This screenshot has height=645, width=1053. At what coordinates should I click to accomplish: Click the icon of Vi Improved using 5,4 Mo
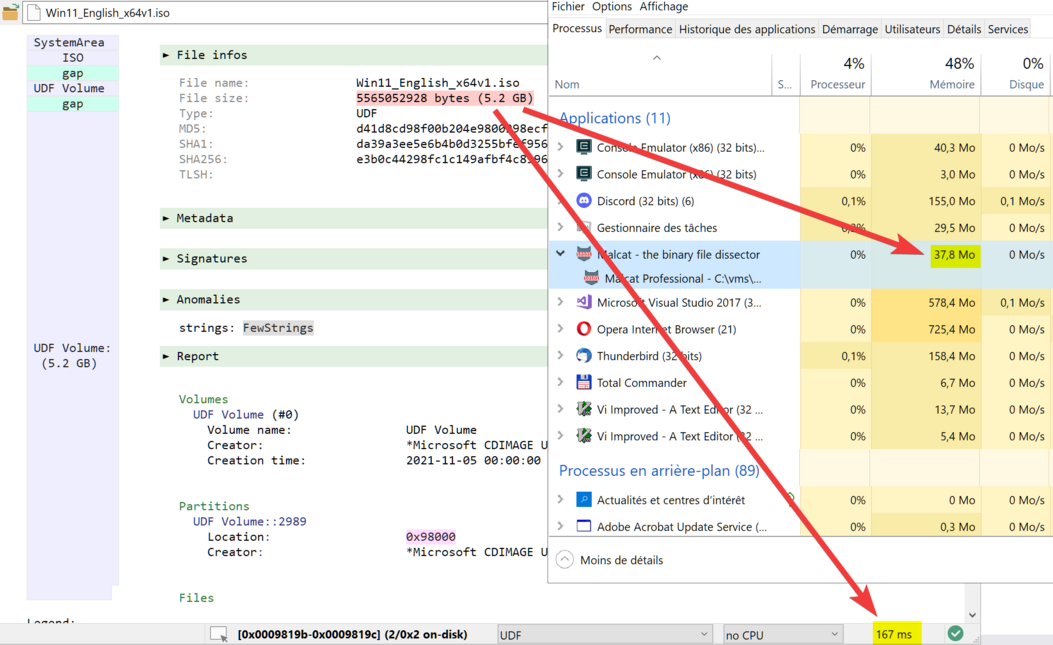pos(584,436)
